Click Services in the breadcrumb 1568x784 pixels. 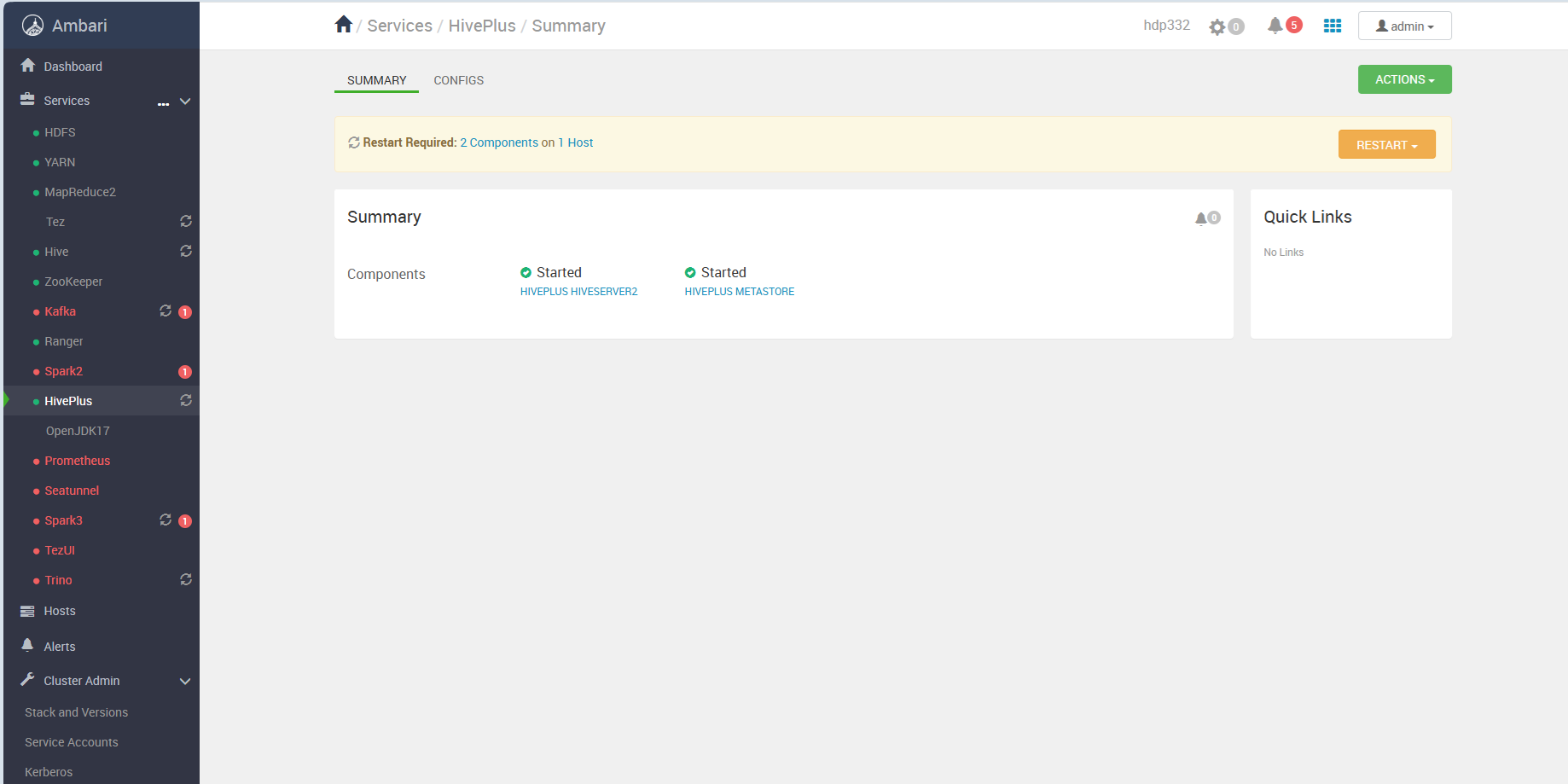coord(399,26)
